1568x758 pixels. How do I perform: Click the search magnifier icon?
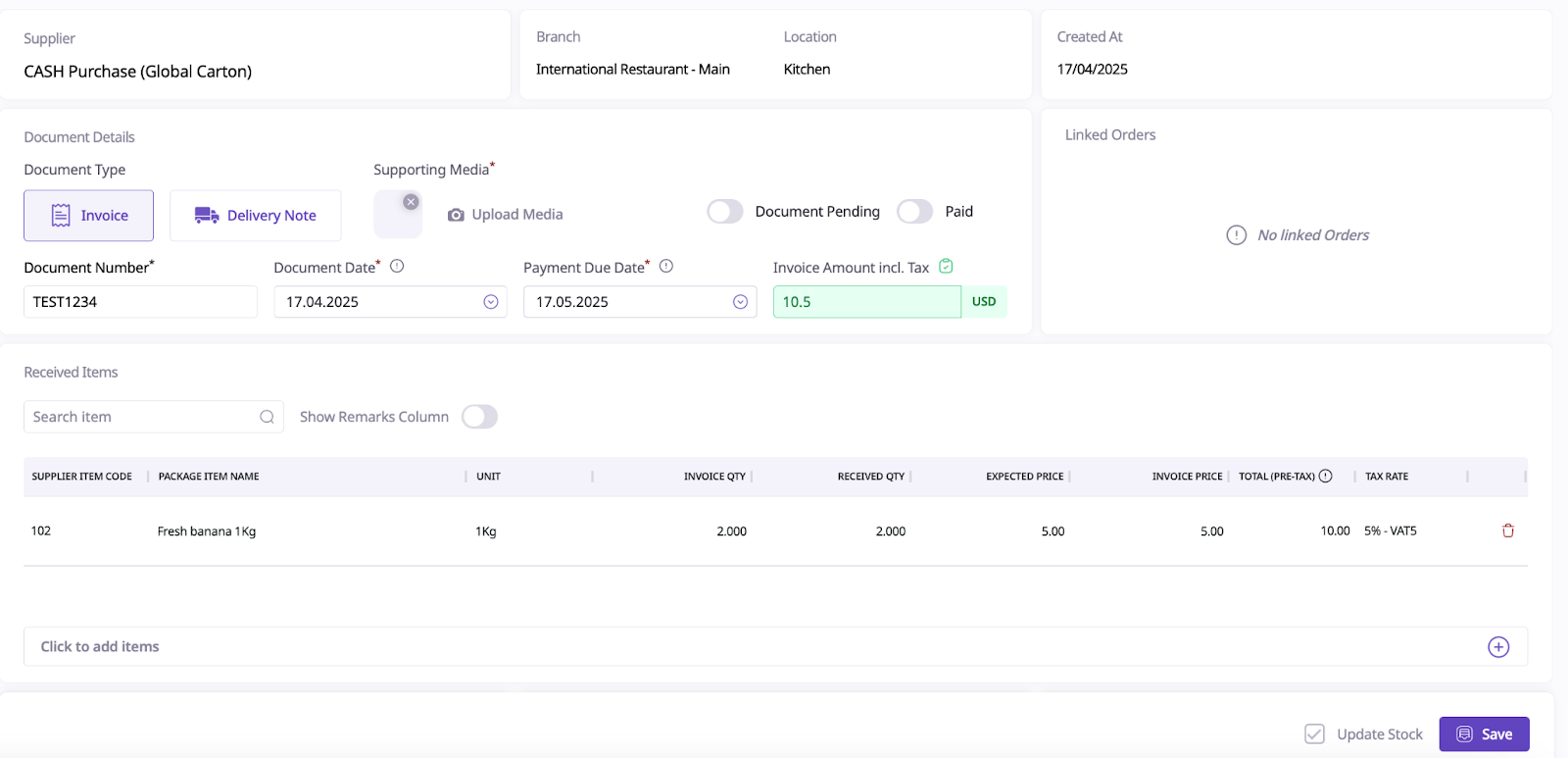pyautogui.click(x=267, y=417)
